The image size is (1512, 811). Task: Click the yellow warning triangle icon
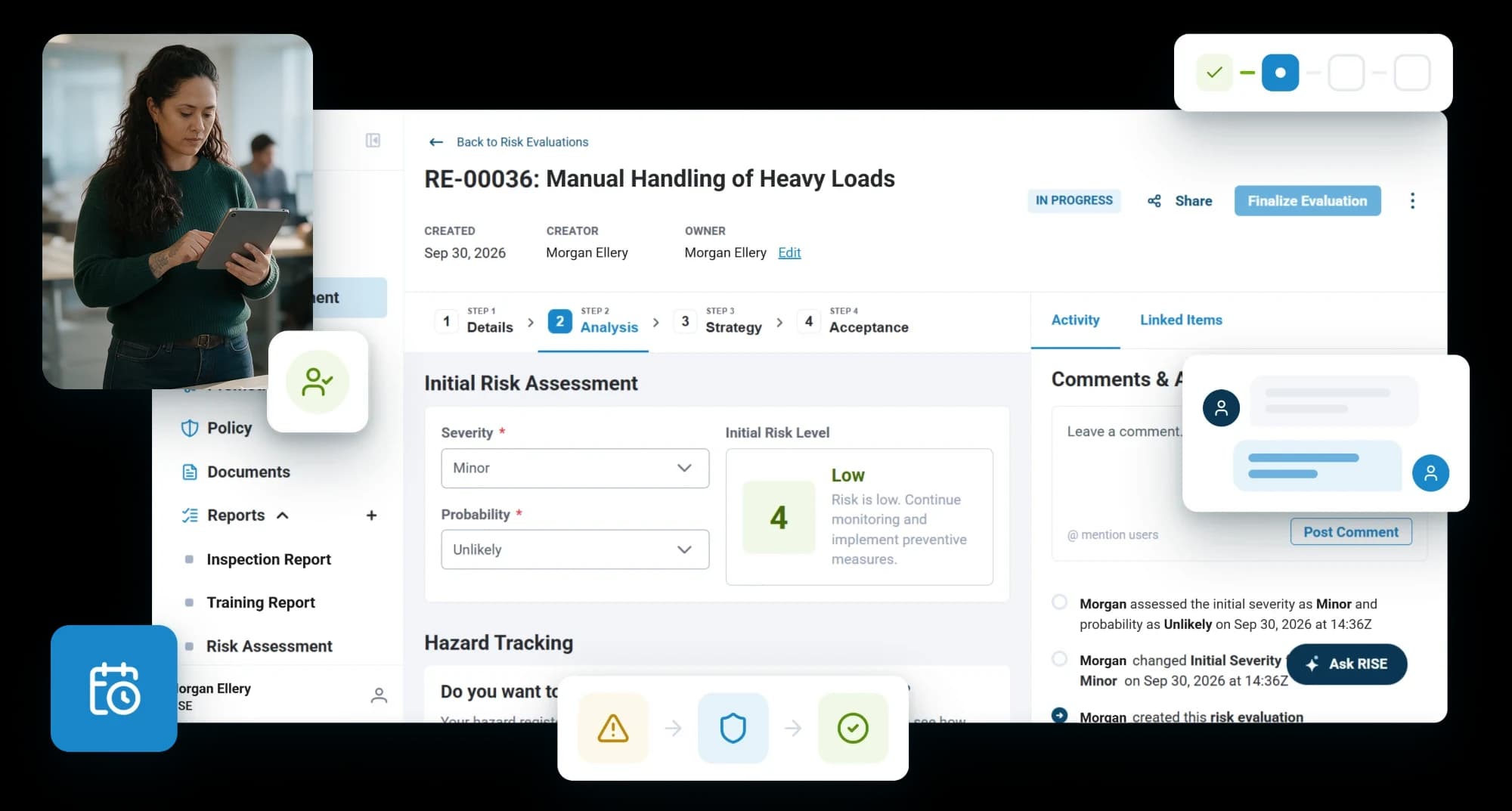(613, 728)
